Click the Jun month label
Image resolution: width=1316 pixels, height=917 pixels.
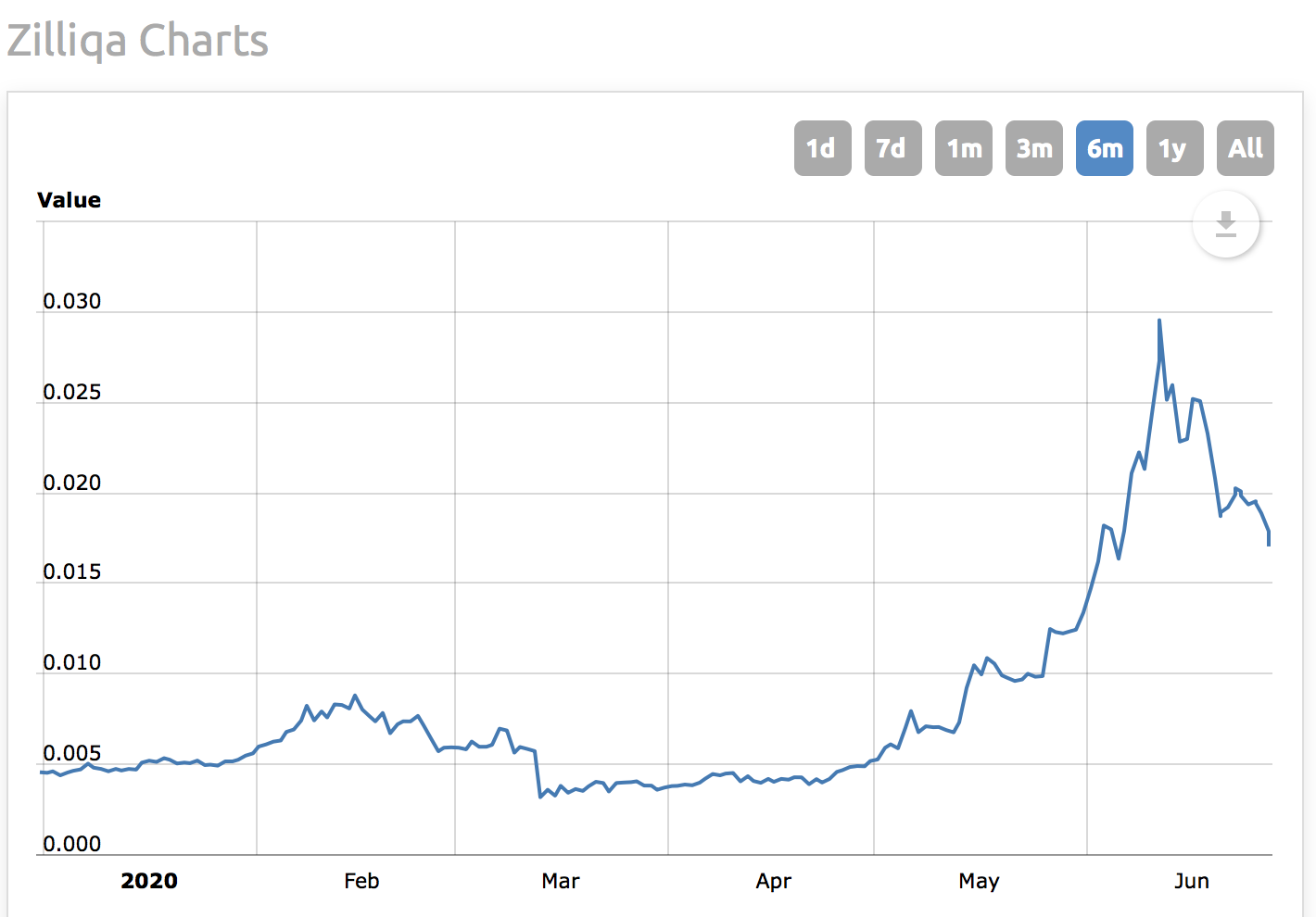[1191, 881]
